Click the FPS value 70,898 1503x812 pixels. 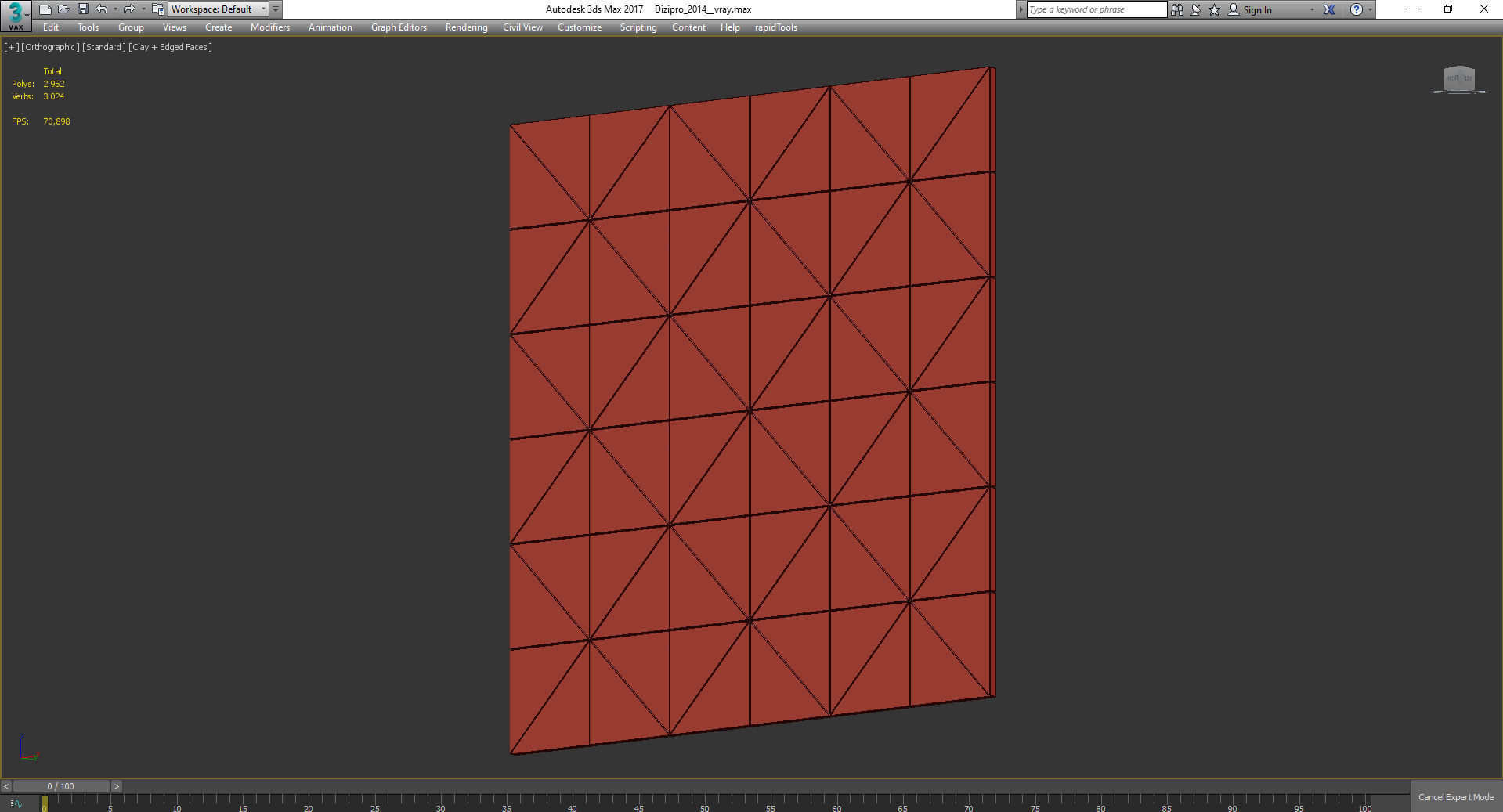(x=56, y=121)
